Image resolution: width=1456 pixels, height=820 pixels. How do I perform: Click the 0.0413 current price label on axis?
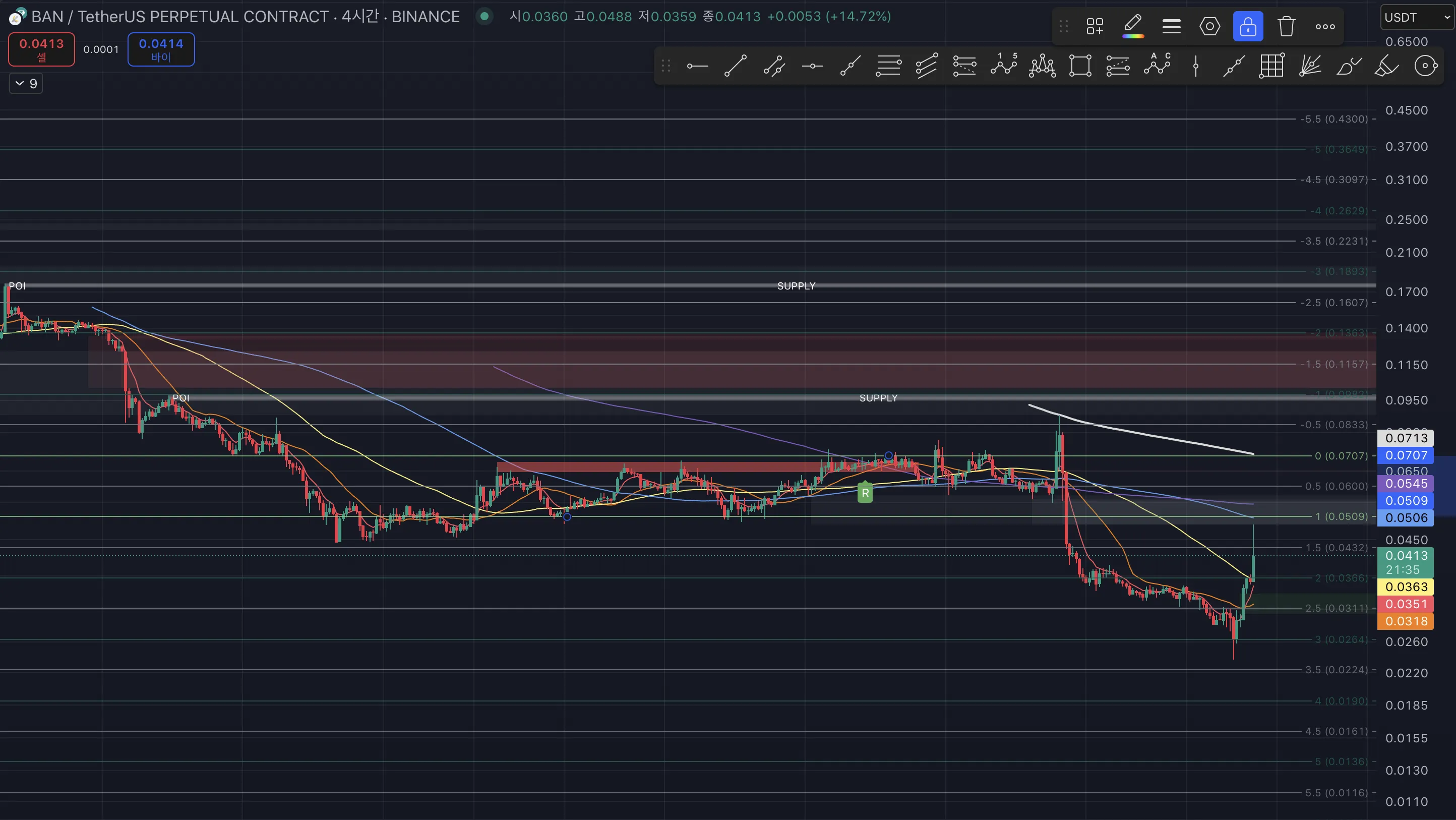click(1405, 562)
